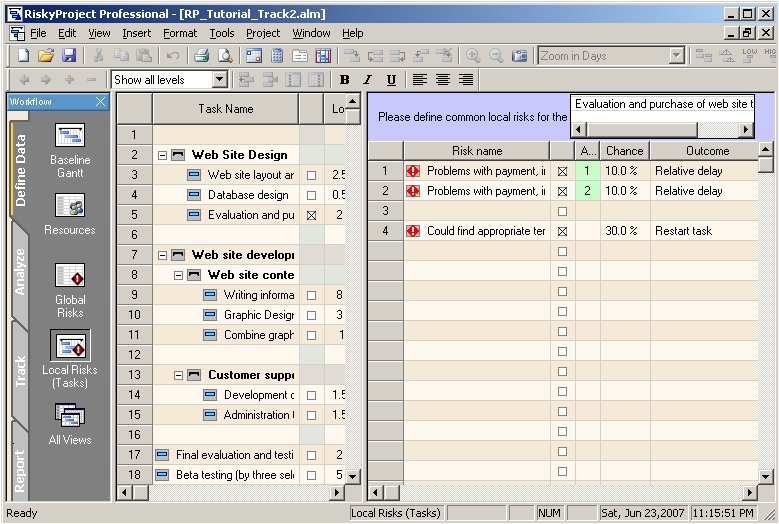Click the calendar settings toolbar icon
The image size is (779, 524).
[254, 55]
